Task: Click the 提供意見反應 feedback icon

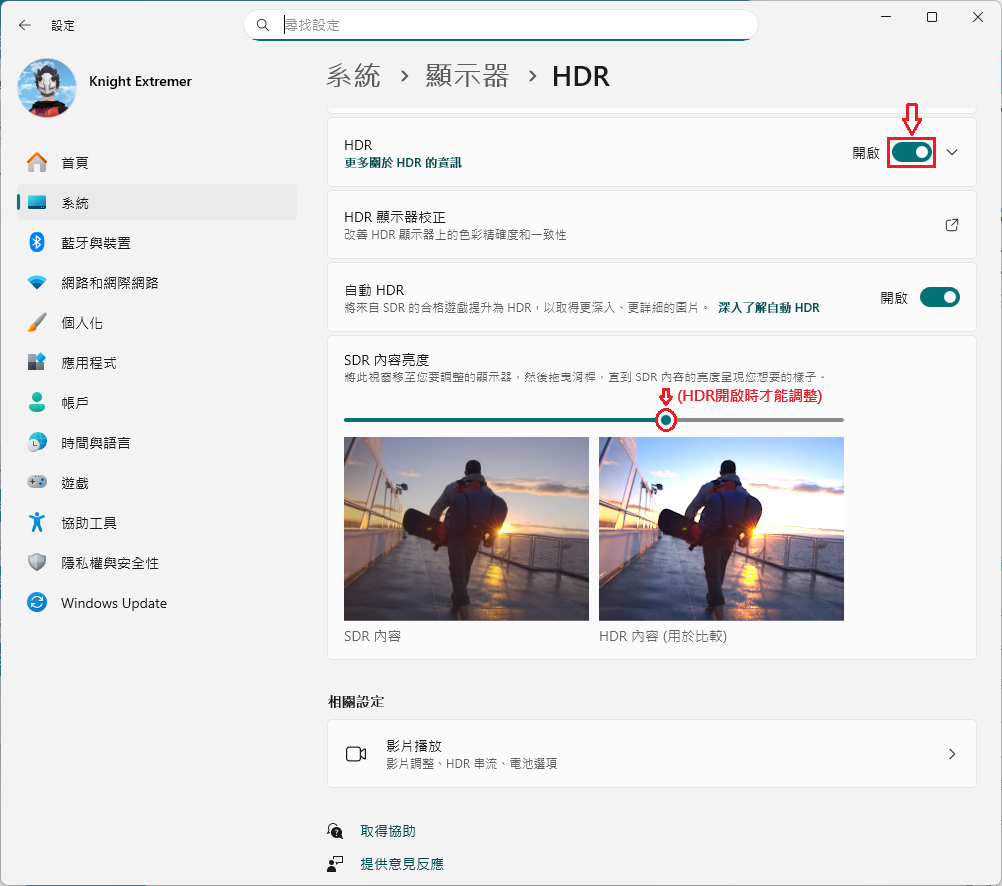Action: point(335,864)
